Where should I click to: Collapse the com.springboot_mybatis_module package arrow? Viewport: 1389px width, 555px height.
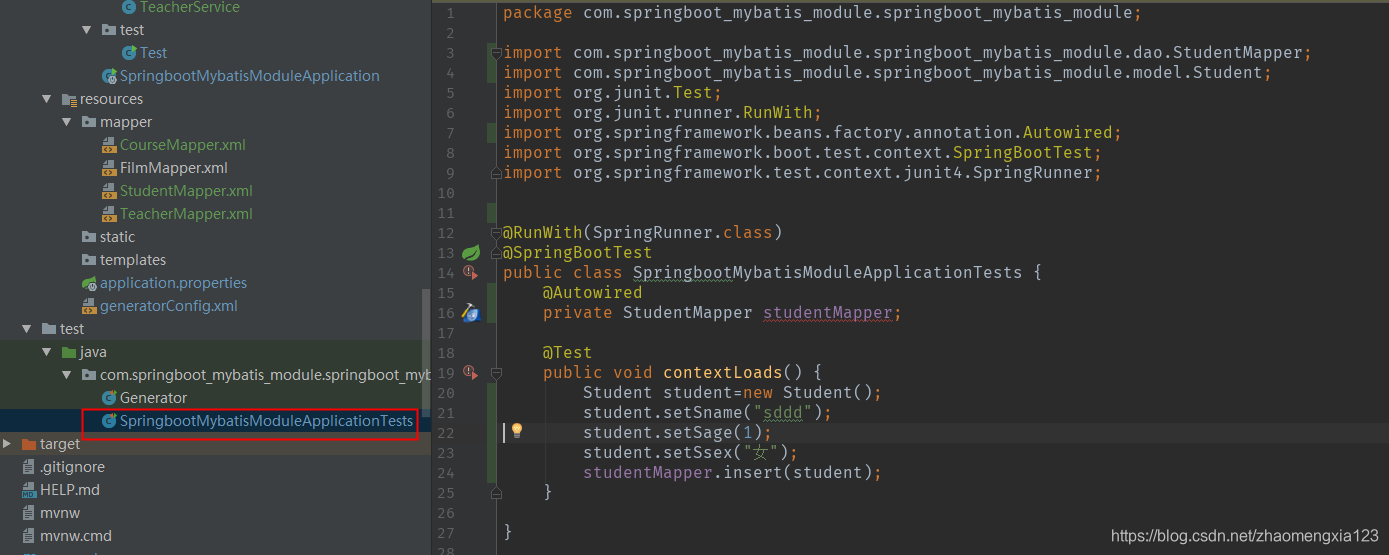[67, 375]
